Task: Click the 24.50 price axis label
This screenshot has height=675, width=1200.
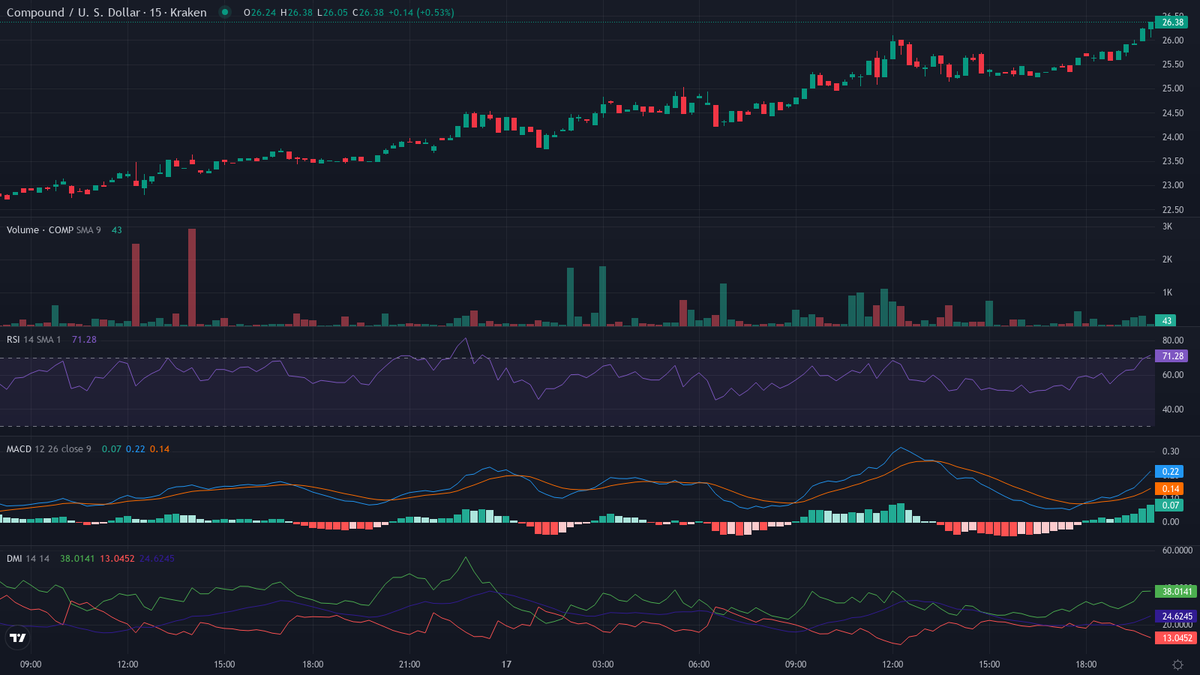Action: [1171, 113]
